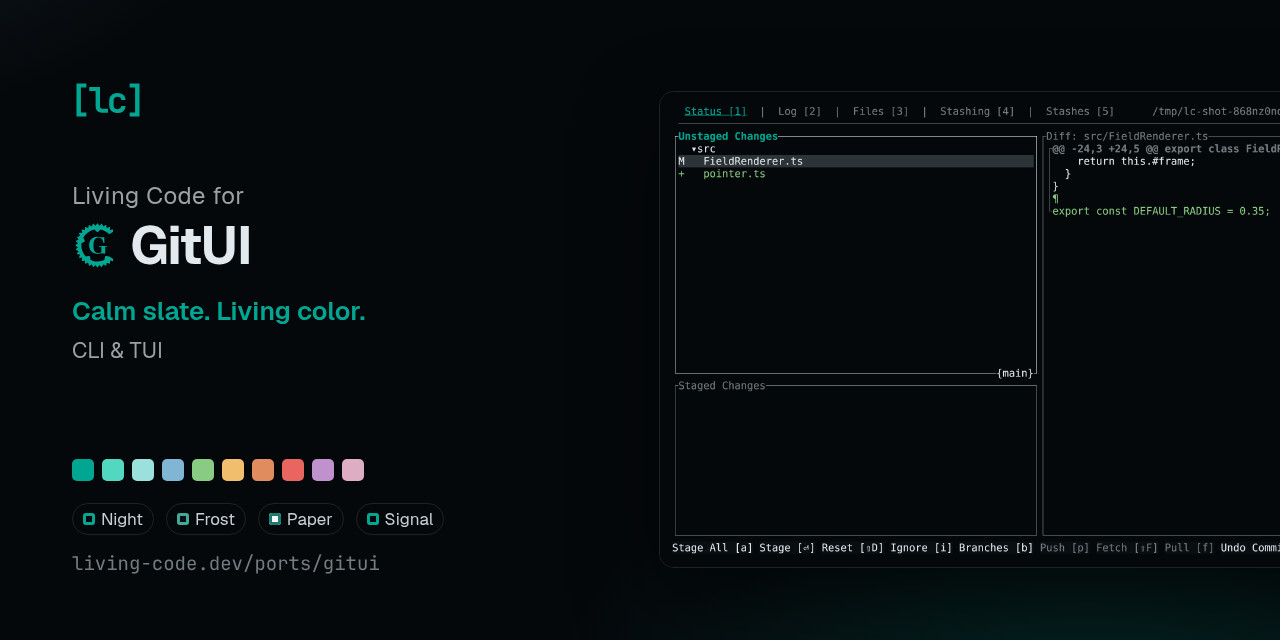Switch to the Status [1] tab

[x=716, y=111]
